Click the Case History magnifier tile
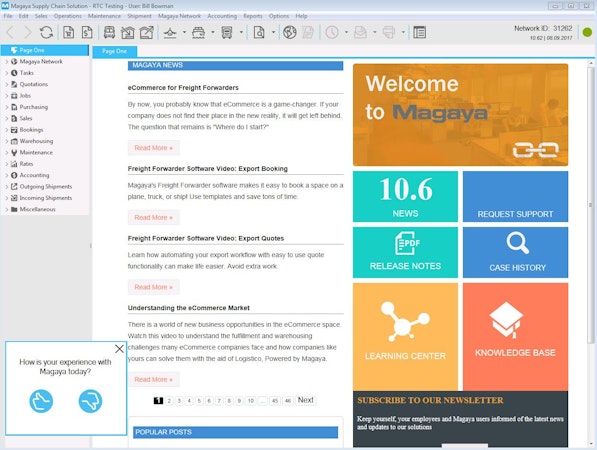Screen dimensions: 597x450 [x=515, y=252]
